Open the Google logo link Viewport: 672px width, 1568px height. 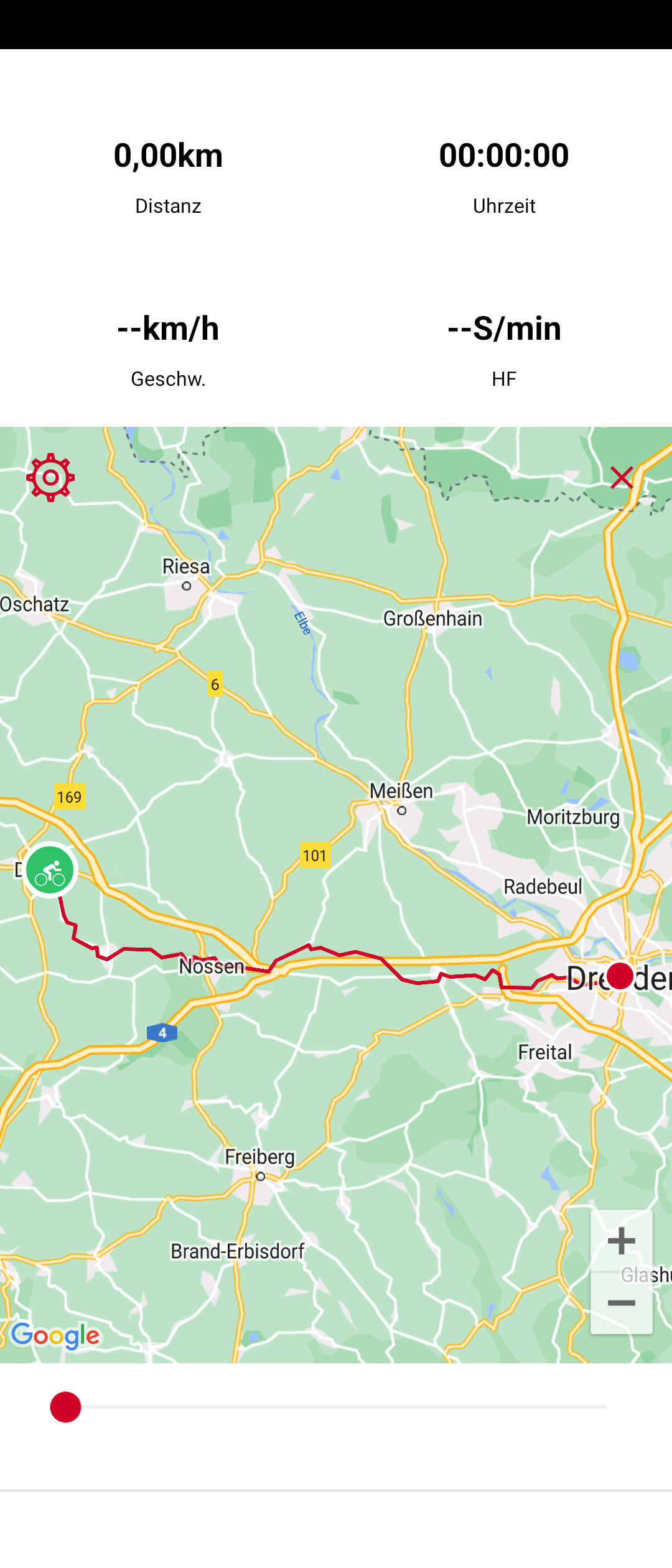[x=55, y=1335]
